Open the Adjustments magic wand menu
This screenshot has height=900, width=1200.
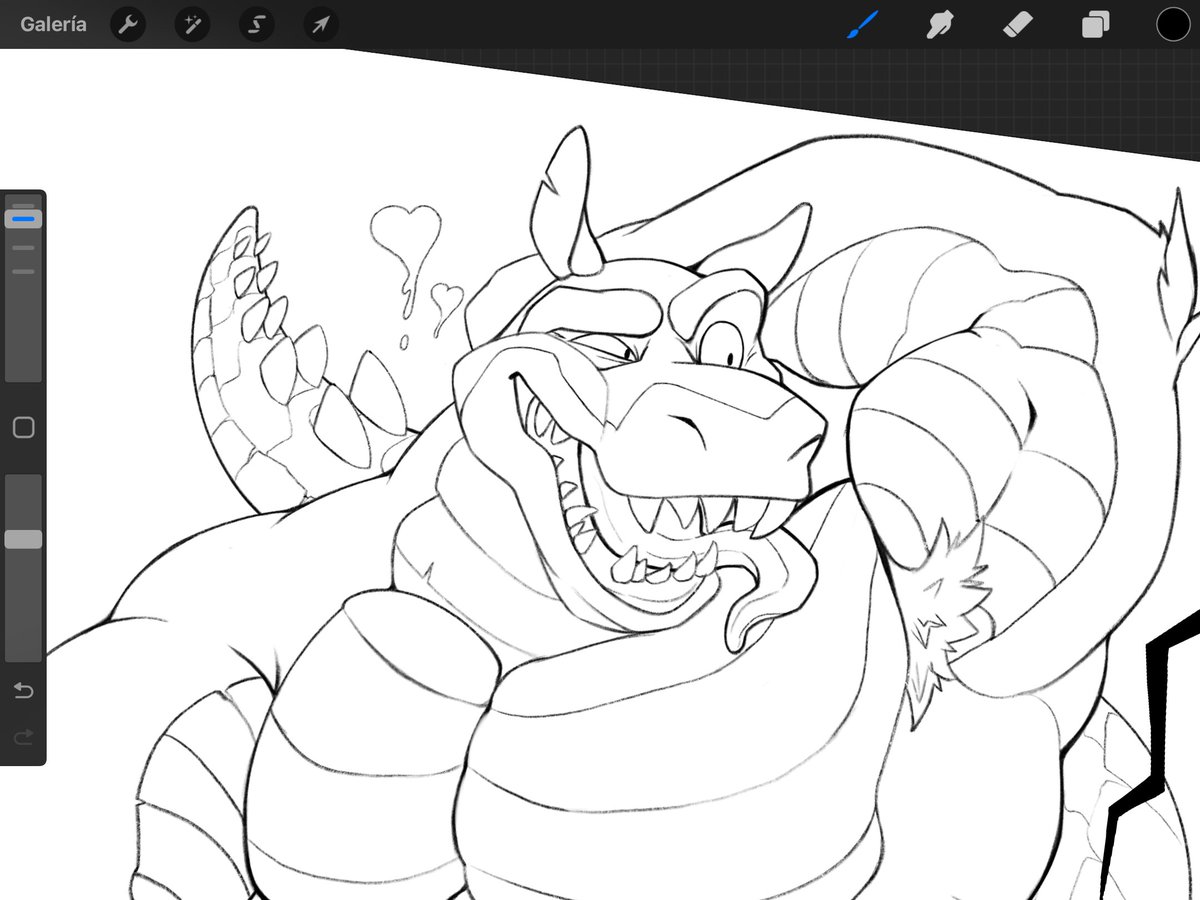click(192, 24)
